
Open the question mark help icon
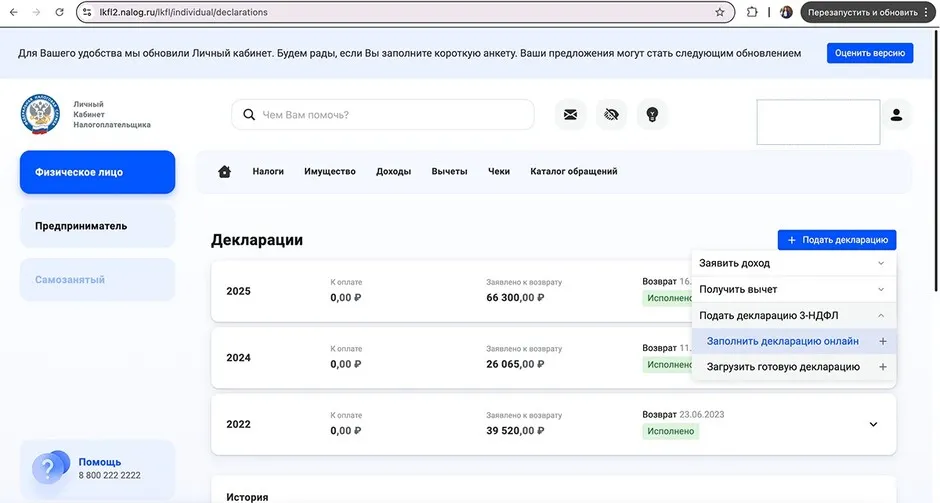[x=50, y=468]
